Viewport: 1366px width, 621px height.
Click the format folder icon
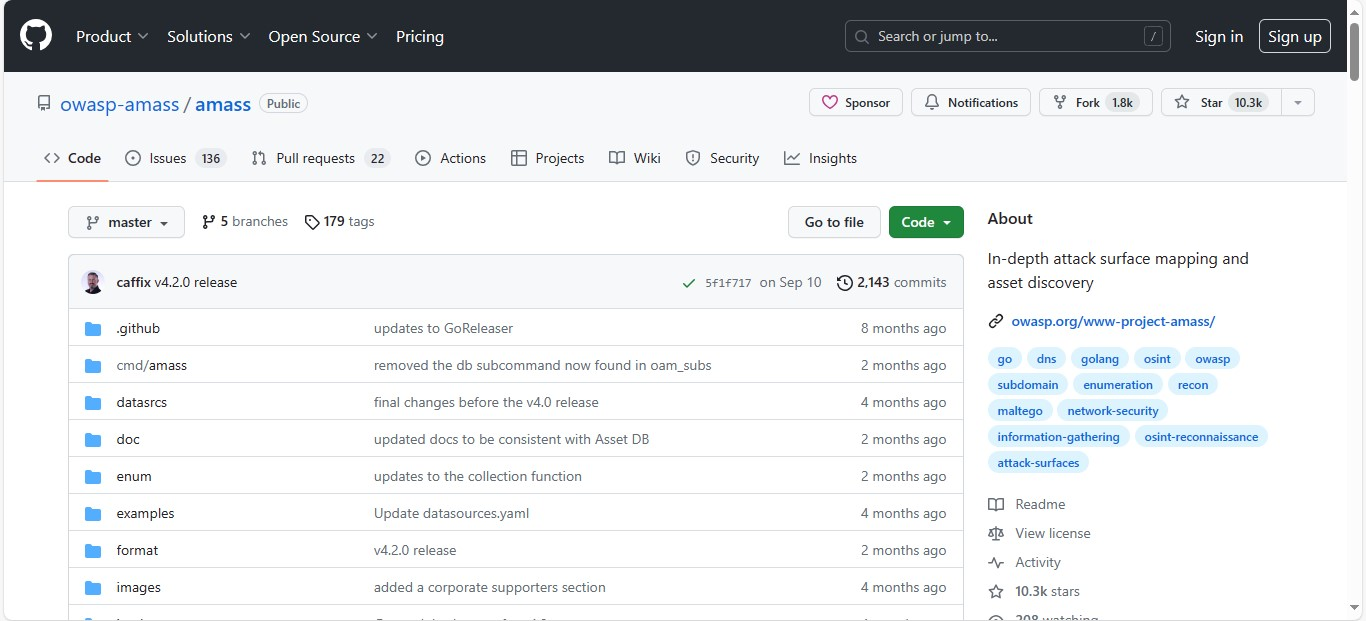pyautogui.click(x=93, y=551)
